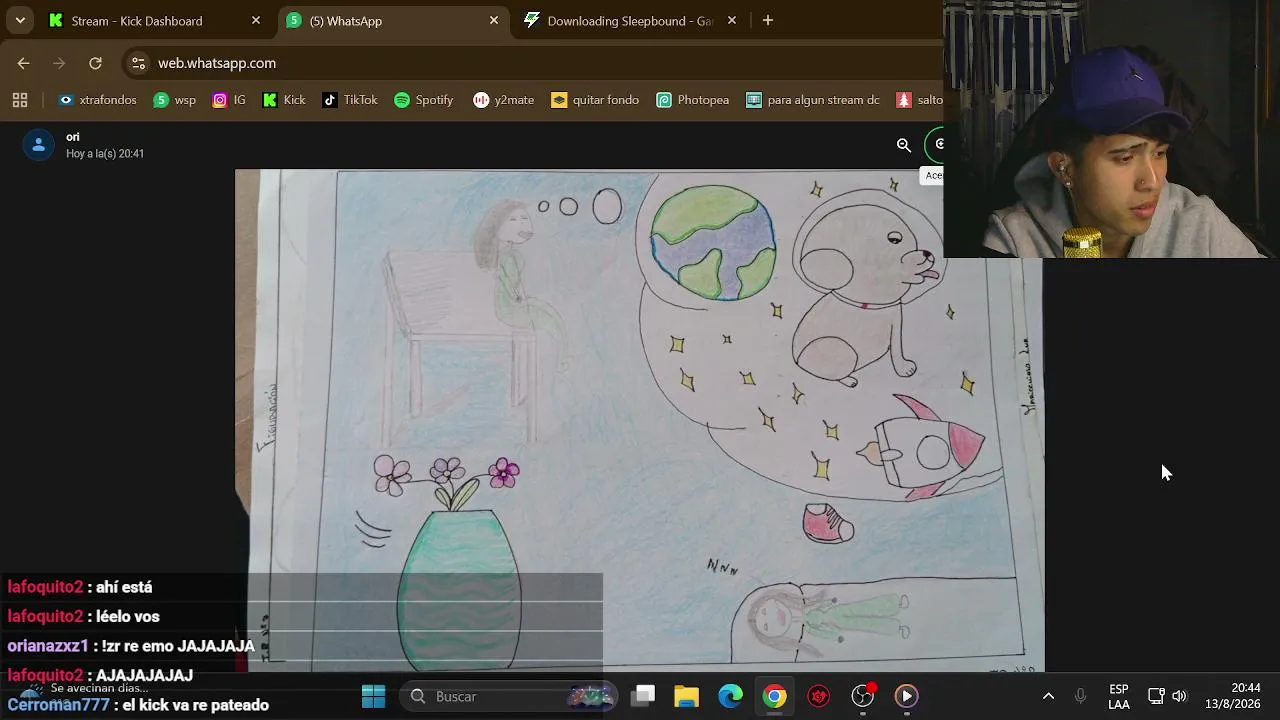Open the volume control in system tray
The height and width of the screenshot is (720, 1280).
pos(1180,696)
